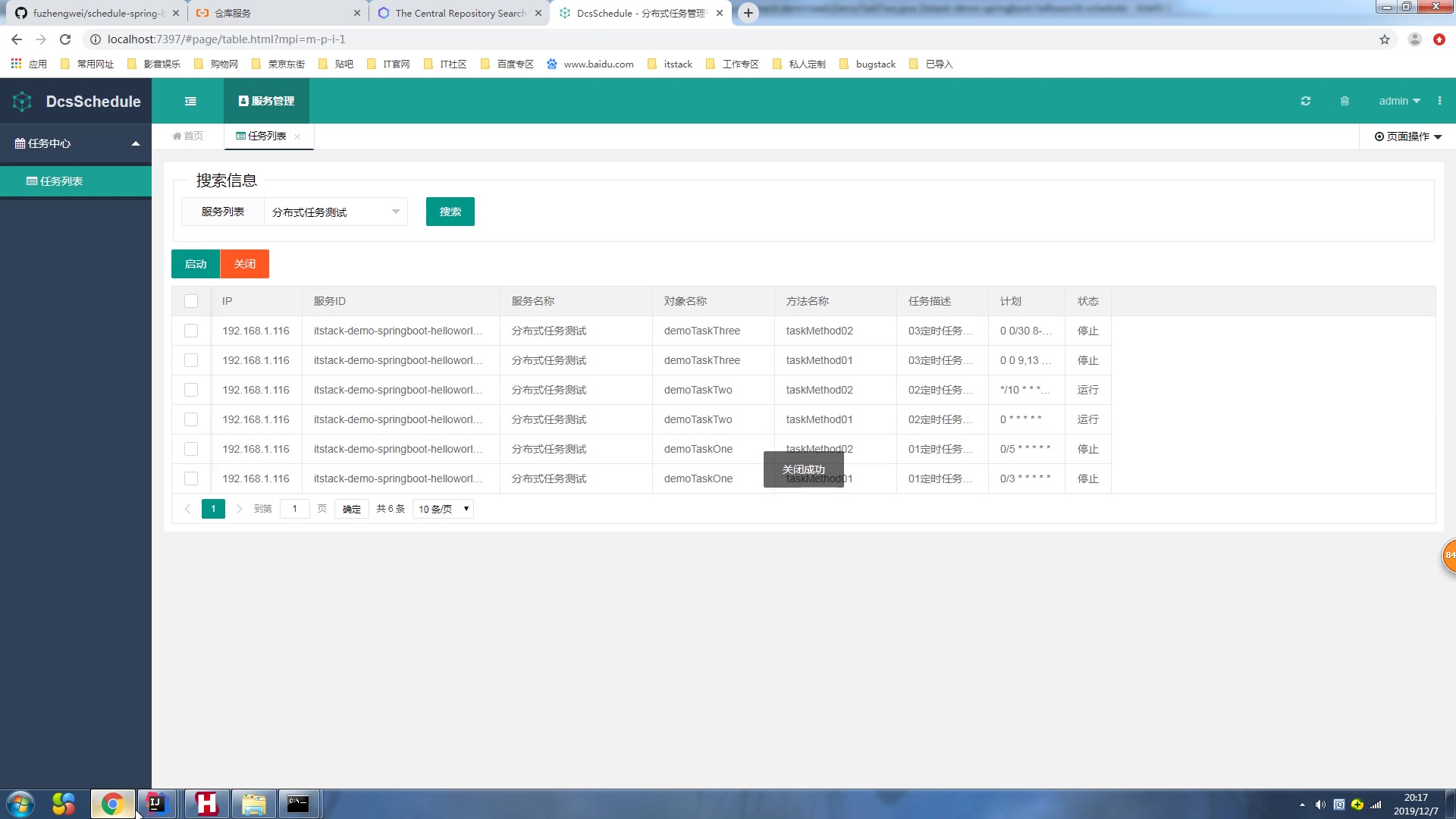Image resolution: width=1456 pixels, height=819 pixels.
Task: Click the vertical dots more icon
Action: [x=1439, y=101]
